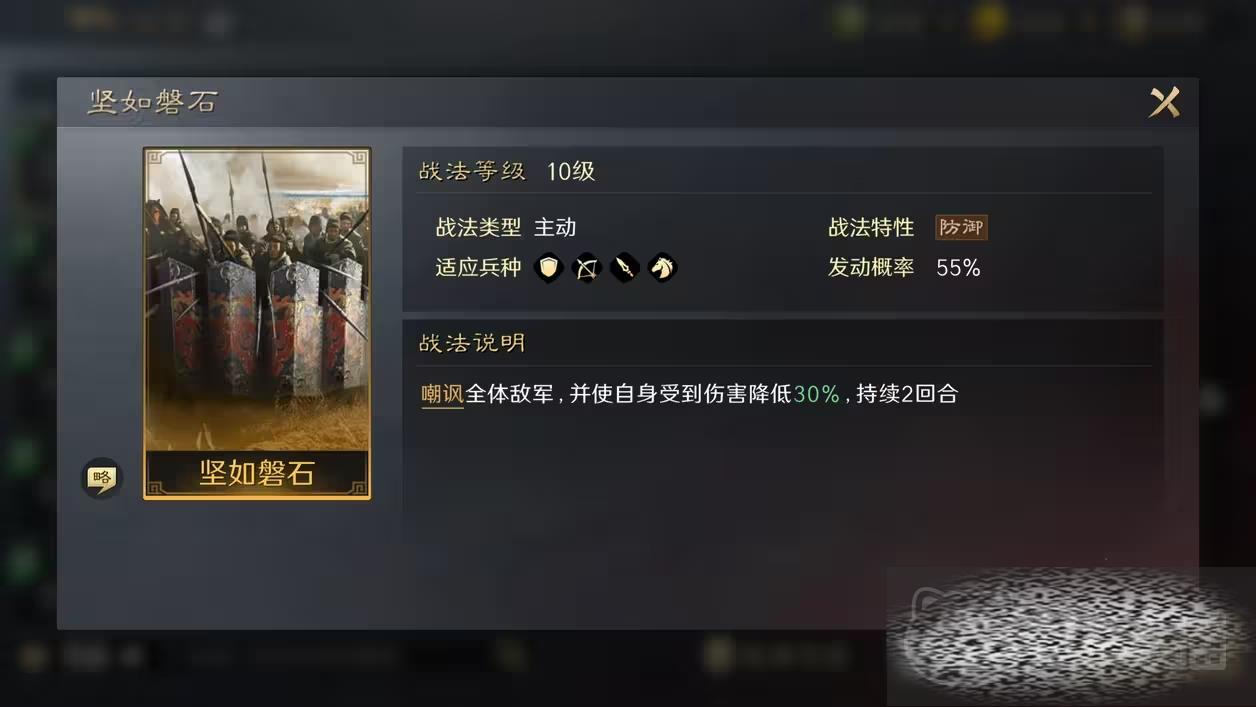Tap the green 30% damage reduction value
The width and height of the screenshot is (1256, 707).
(x=817, y=394)
